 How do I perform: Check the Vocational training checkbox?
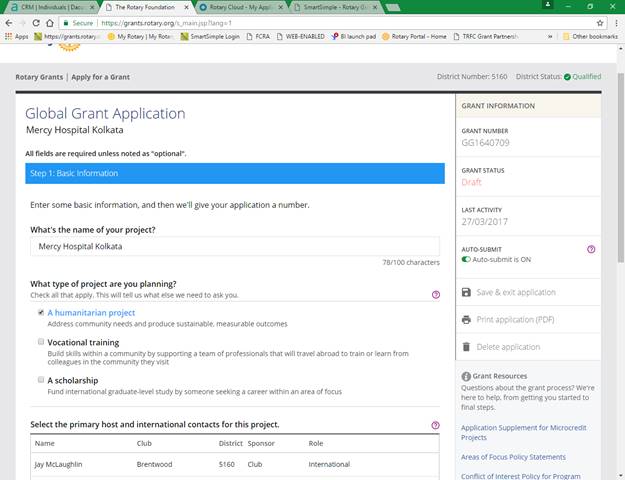click(x=41, y=342)
